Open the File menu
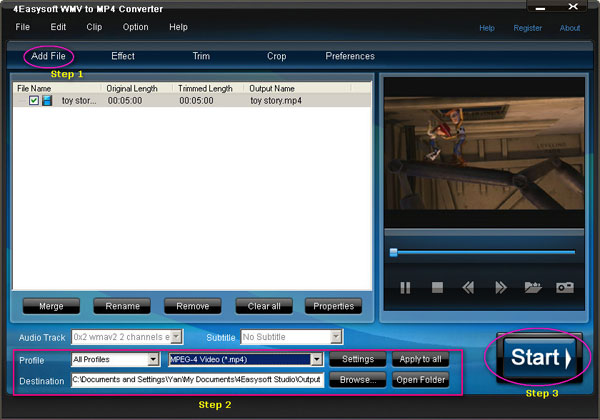This screenshot has width=600, height=420. coord(23,27)
